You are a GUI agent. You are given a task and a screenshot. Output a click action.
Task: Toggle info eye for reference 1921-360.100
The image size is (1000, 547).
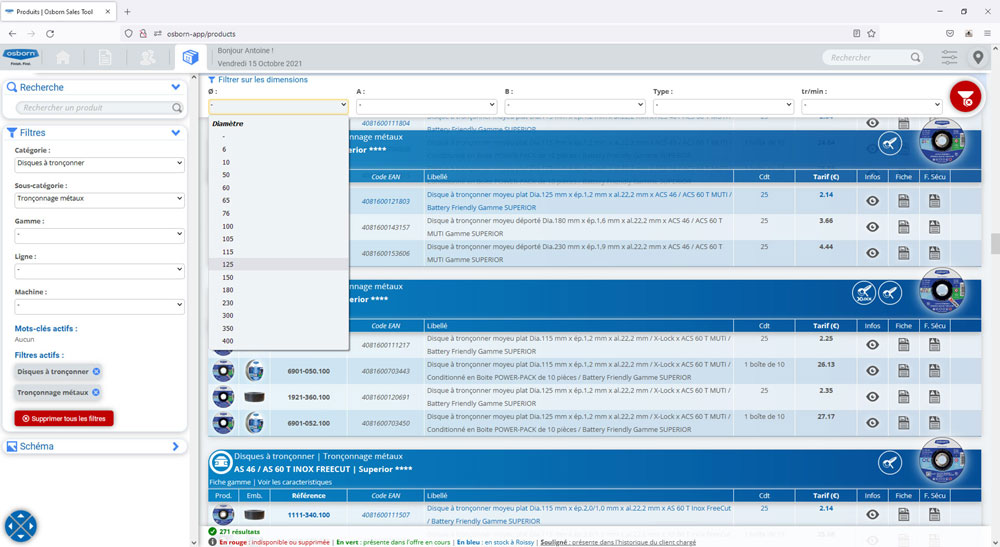click(872, 397)
